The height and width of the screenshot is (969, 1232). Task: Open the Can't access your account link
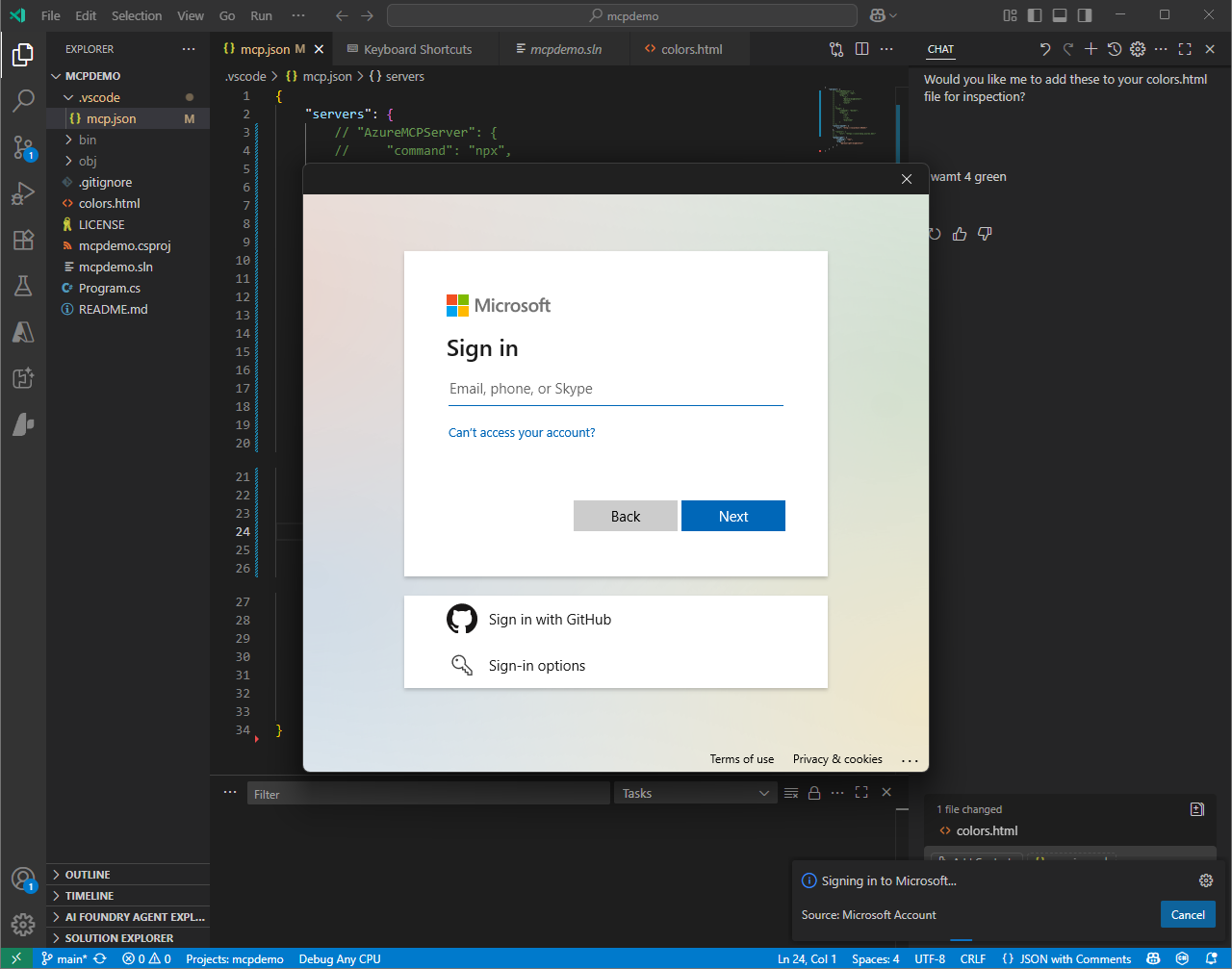point(522,432)
